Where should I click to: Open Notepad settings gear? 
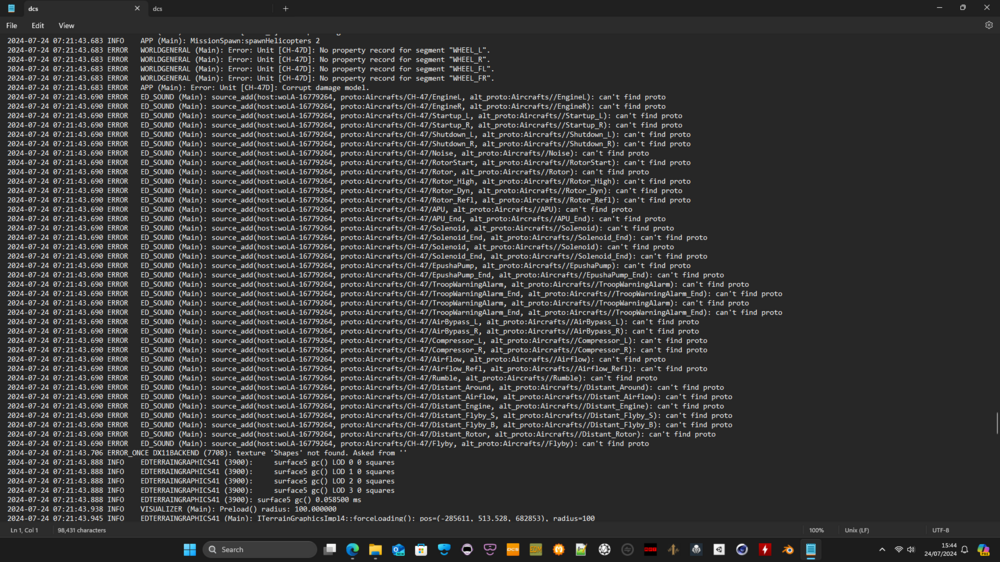click(x=989, y=26)
